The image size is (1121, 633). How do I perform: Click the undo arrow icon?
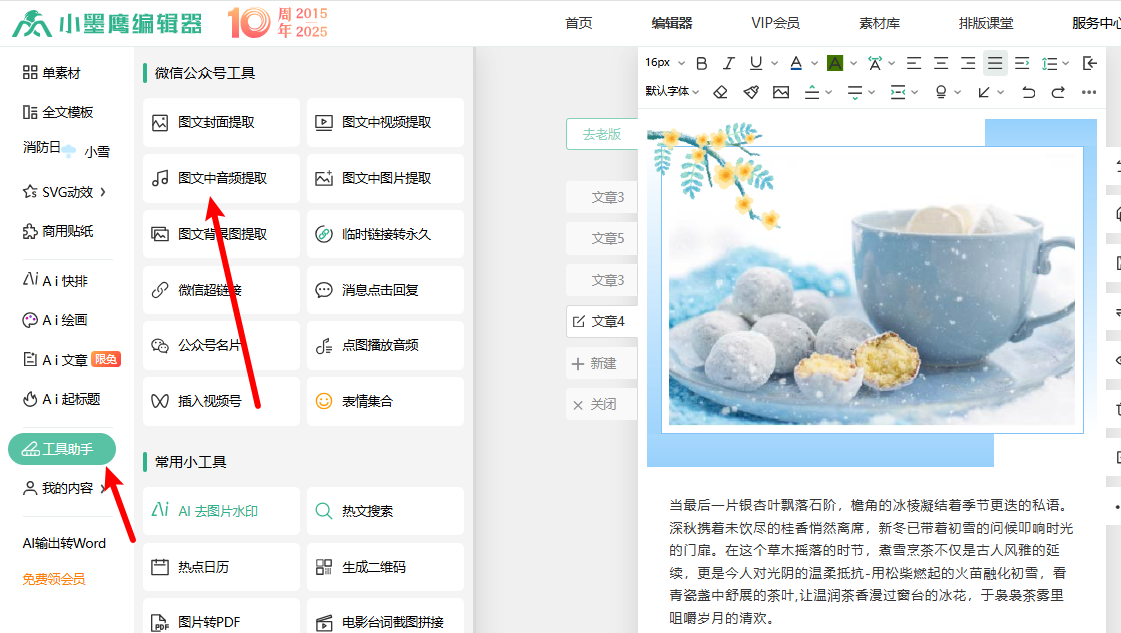tap(1028, 92)
